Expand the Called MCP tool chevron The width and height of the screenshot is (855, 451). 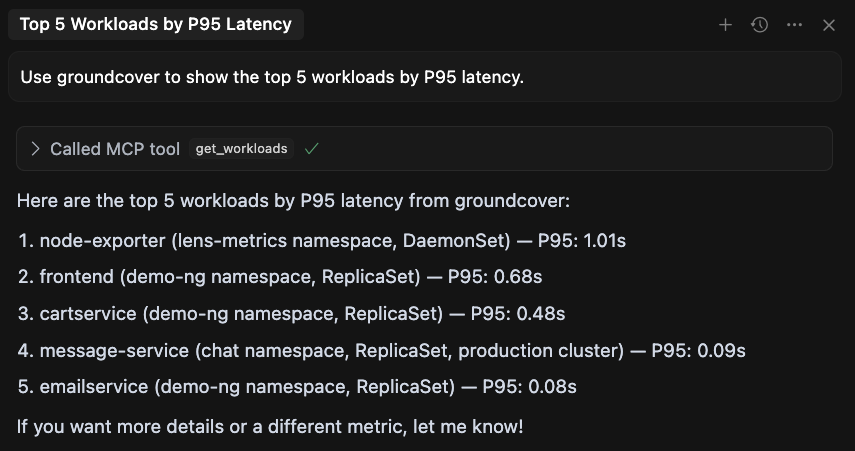tap(36, 149)
